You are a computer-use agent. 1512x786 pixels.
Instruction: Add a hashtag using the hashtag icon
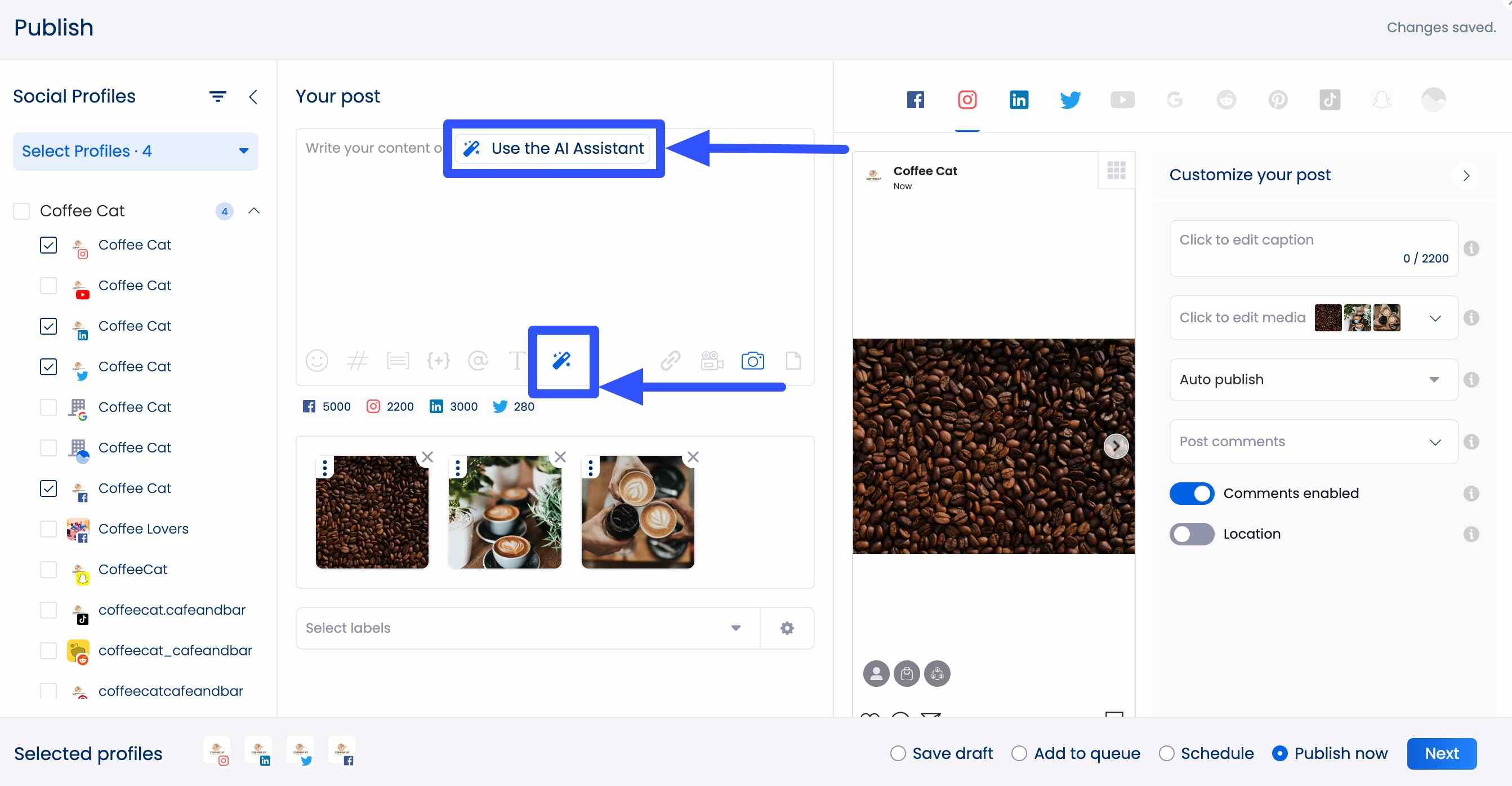tap(358, 361)
